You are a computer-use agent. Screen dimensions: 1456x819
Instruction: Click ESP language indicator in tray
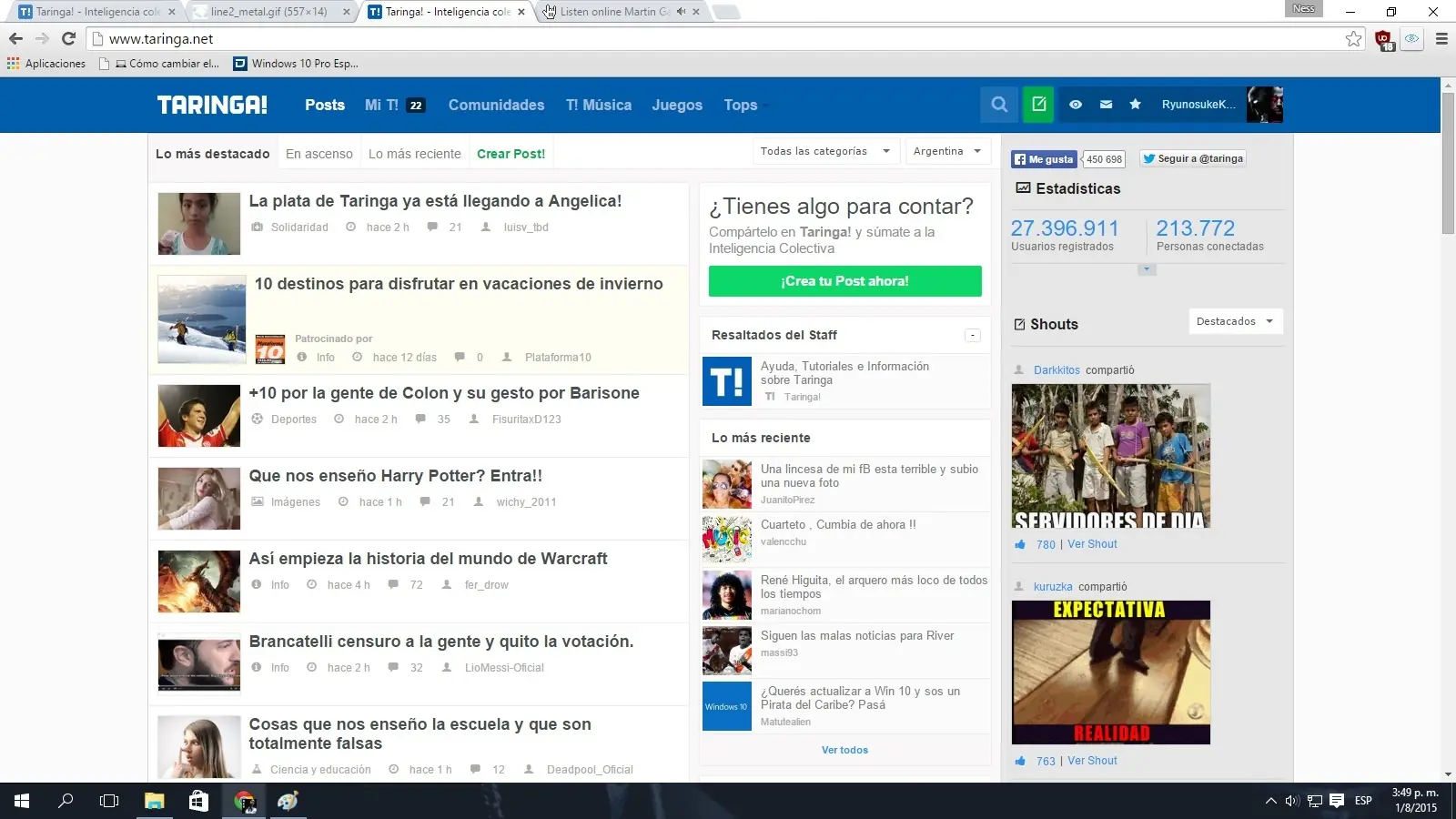click(x=1363, y=801)
